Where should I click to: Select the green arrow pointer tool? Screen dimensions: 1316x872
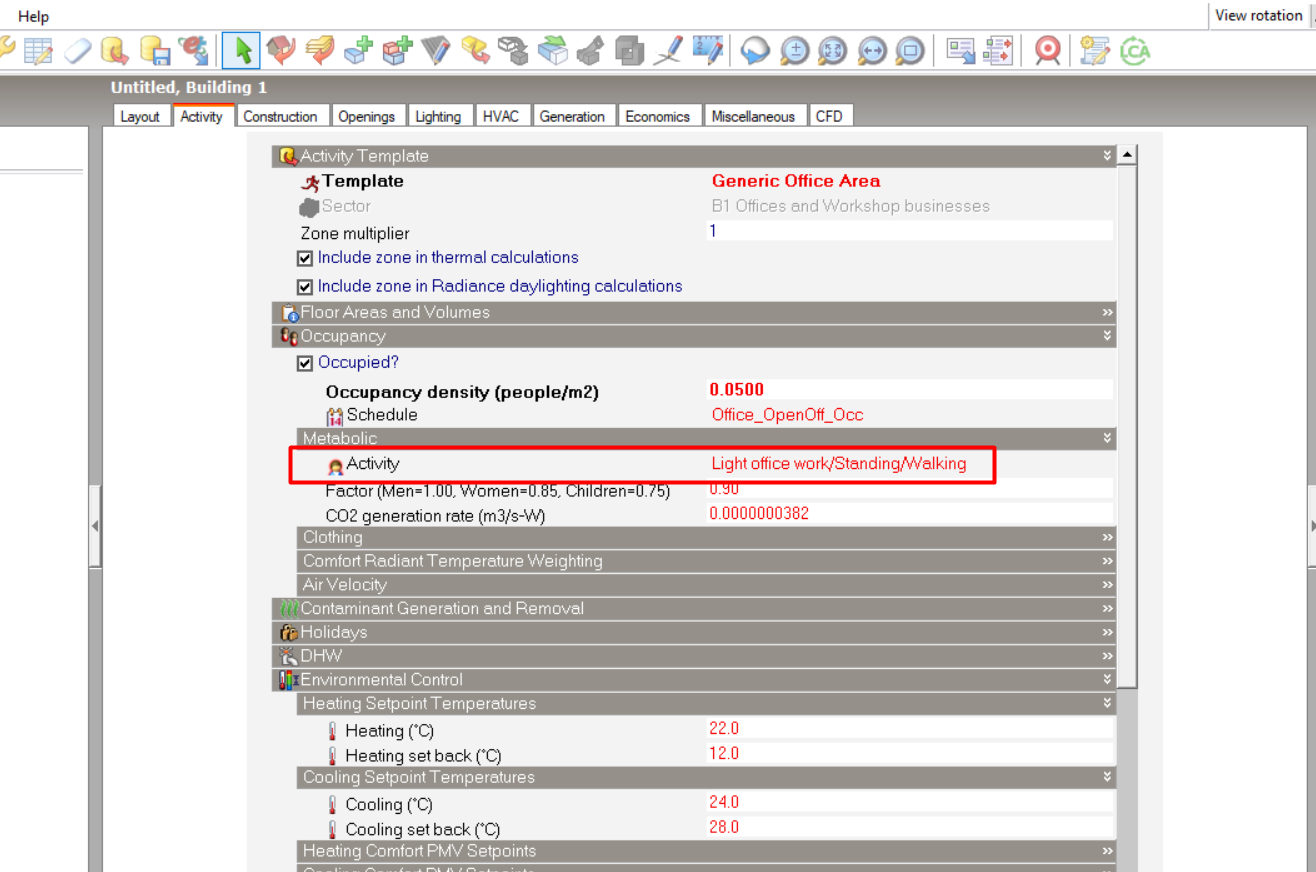(x=241, y=50)
